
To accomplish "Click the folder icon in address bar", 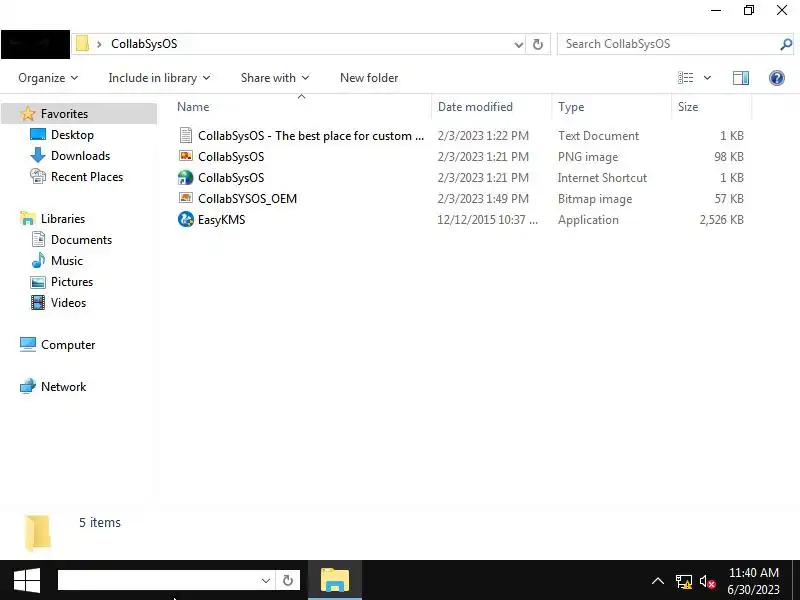I will pos(82,43).
